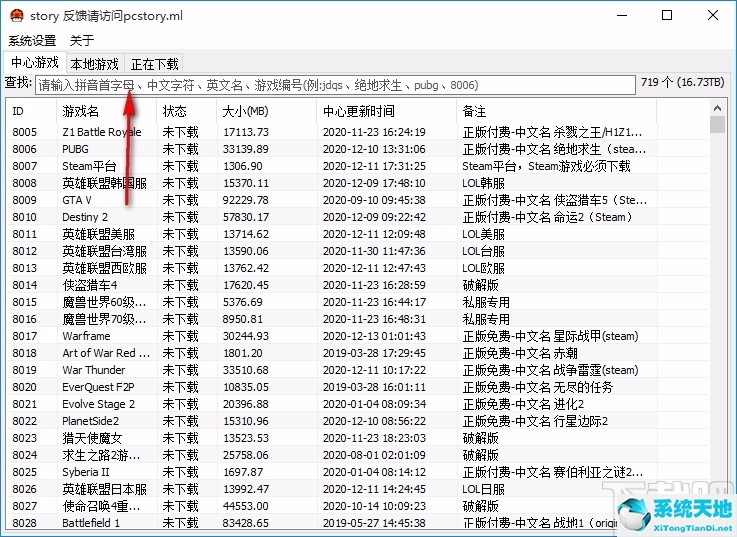Focus the 查找 search input field

point(335,85)
